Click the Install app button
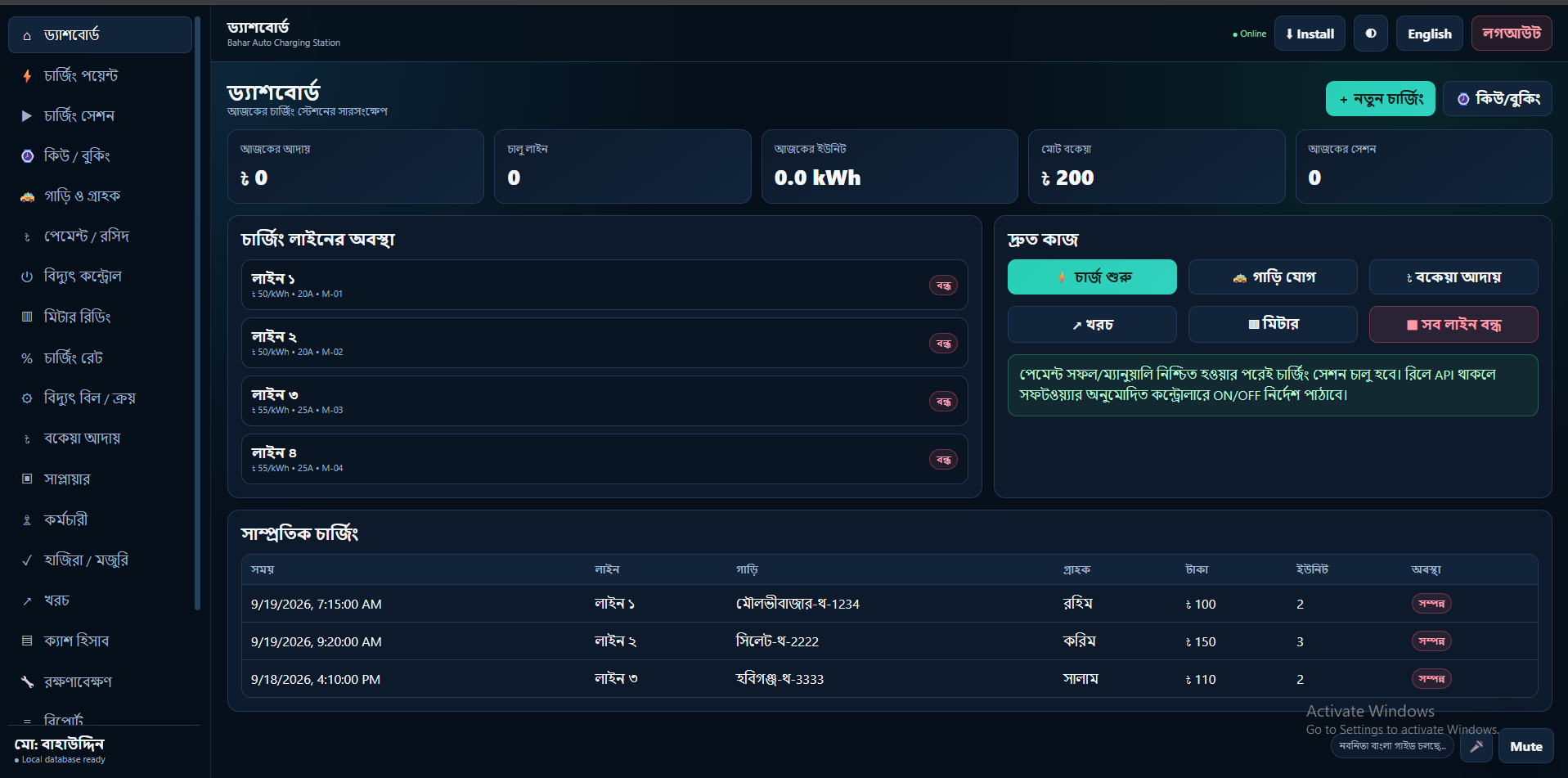The image size is (1568, 778). 1310,34
